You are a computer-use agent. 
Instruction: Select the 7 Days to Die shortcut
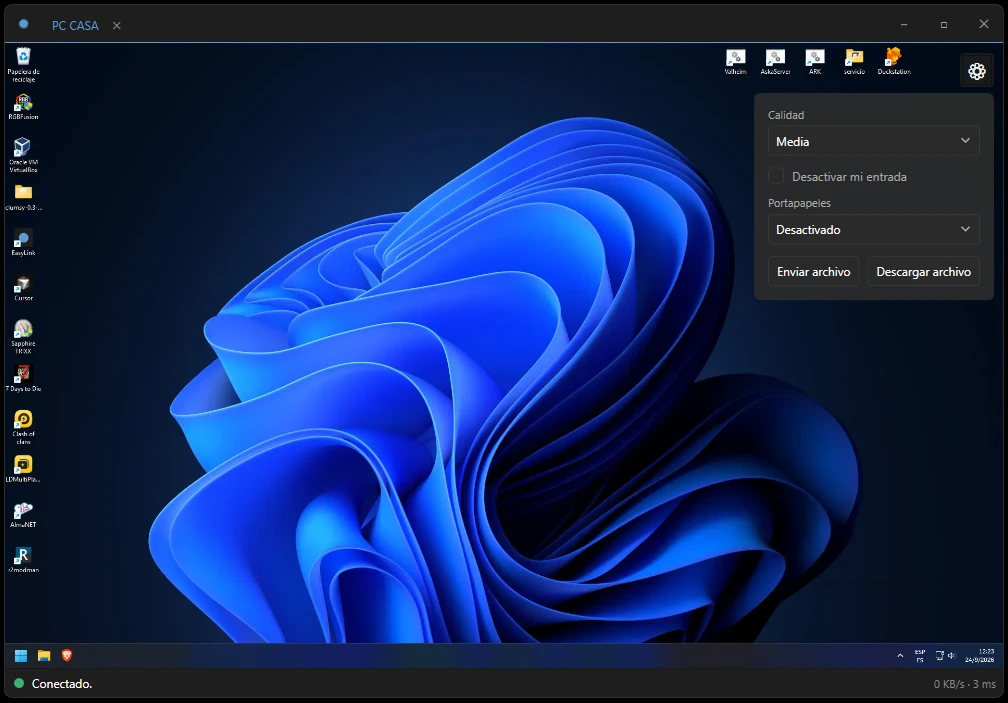(23, 378)
